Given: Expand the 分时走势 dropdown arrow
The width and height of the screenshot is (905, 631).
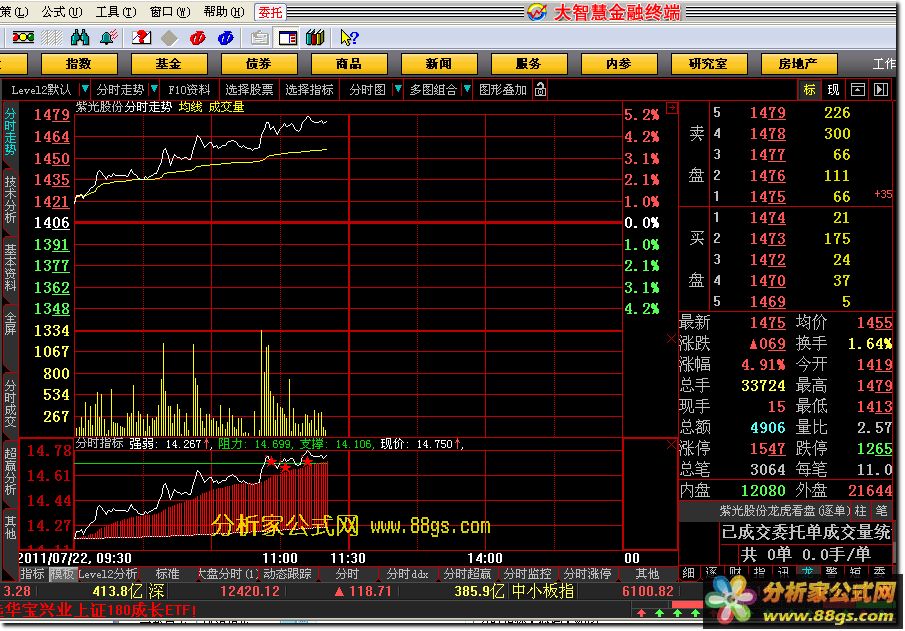Looking at the screenshot, I should coord(154,89).
